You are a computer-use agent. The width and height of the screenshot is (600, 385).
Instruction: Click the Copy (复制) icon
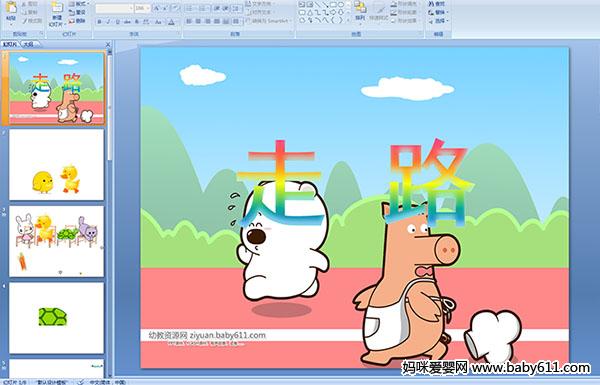[x=24, y=12]
